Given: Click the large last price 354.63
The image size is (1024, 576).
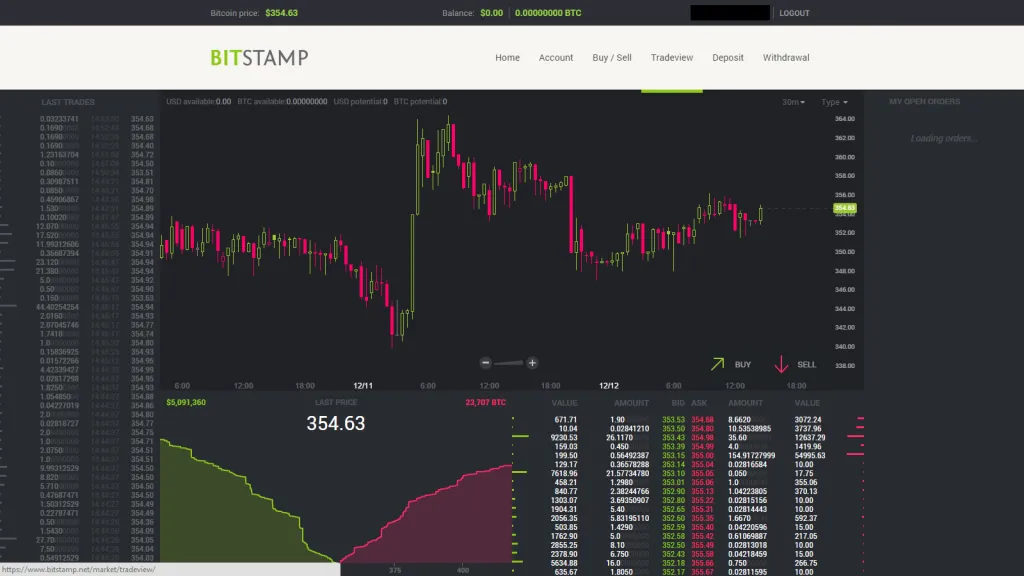Looking at the screenshot, I should 336,424.
